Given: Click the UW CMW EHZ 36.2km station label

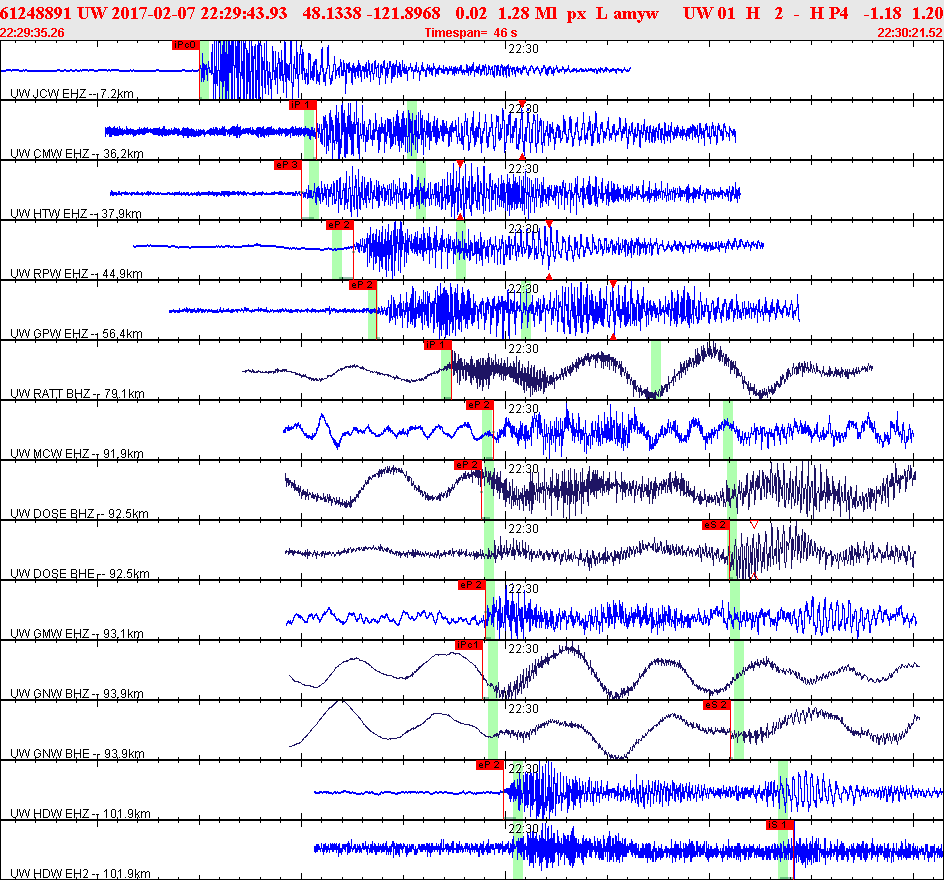Looking at the screenshot, I should pyautogui.click(x=76, y=153).
